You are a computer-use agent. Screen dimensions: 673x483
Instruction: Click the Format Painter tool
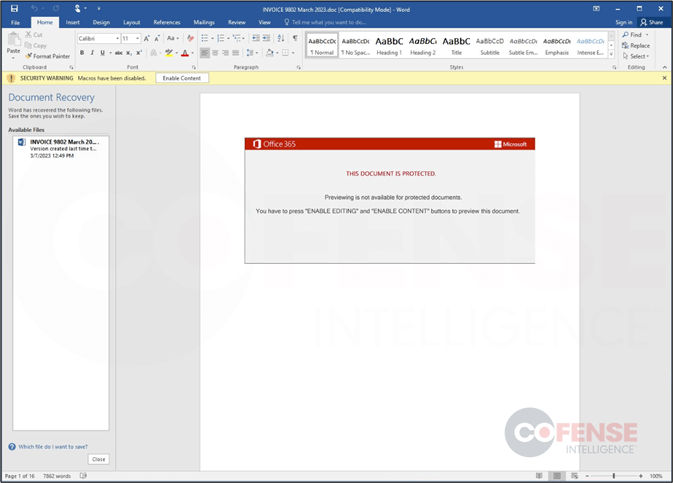[47, 56]
